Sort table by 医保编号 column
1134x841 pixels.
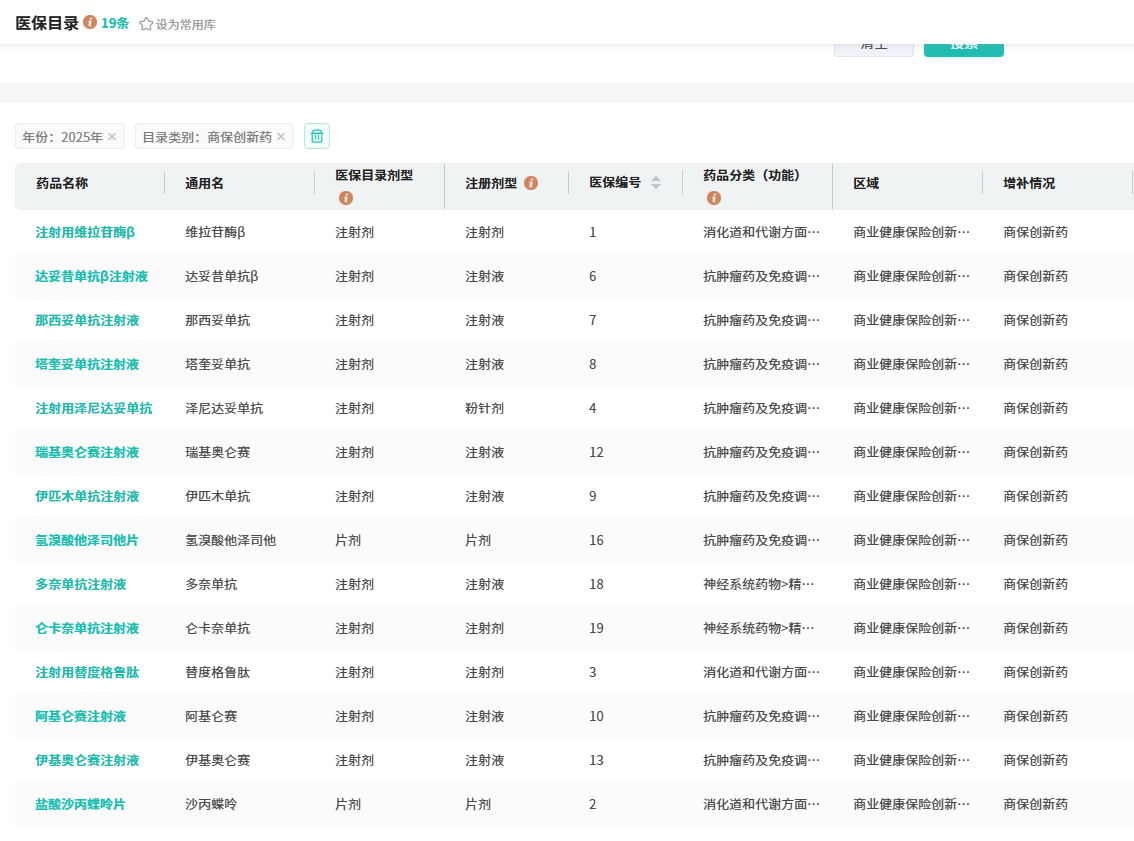tap(655, 183)
